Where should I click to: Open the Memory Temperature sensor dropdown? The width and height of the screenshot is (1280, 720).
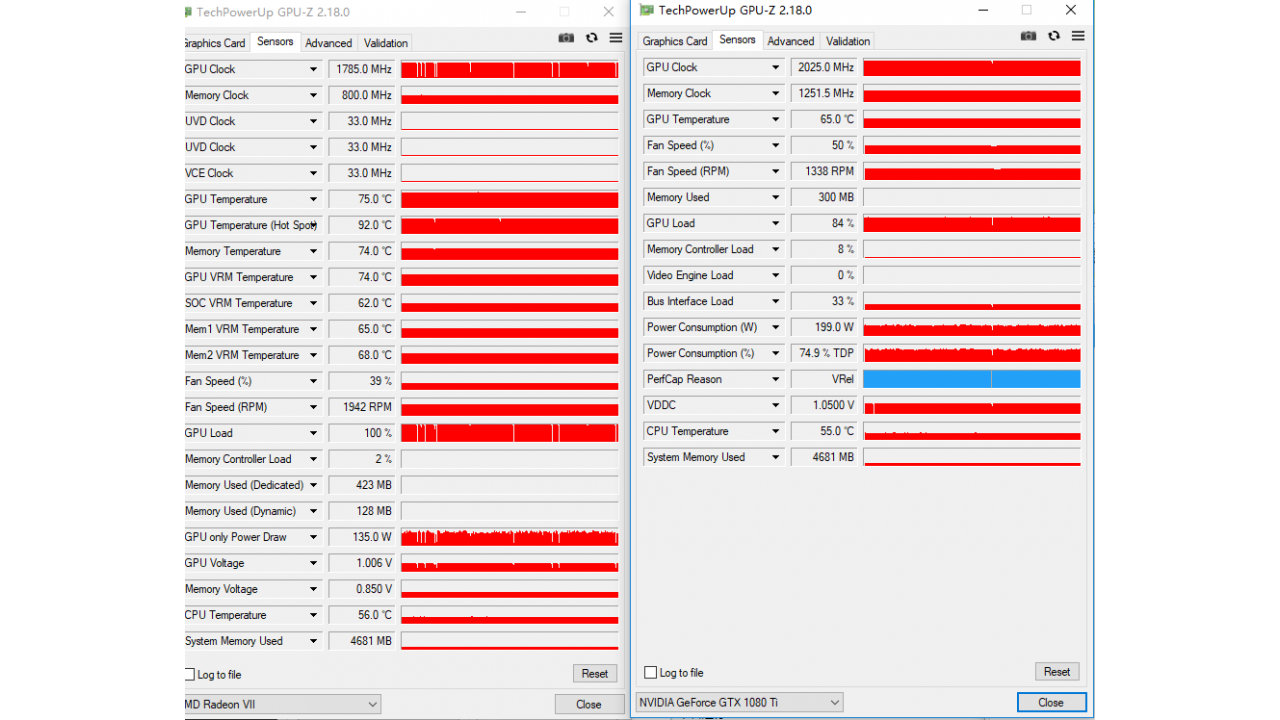click(313, 251)
